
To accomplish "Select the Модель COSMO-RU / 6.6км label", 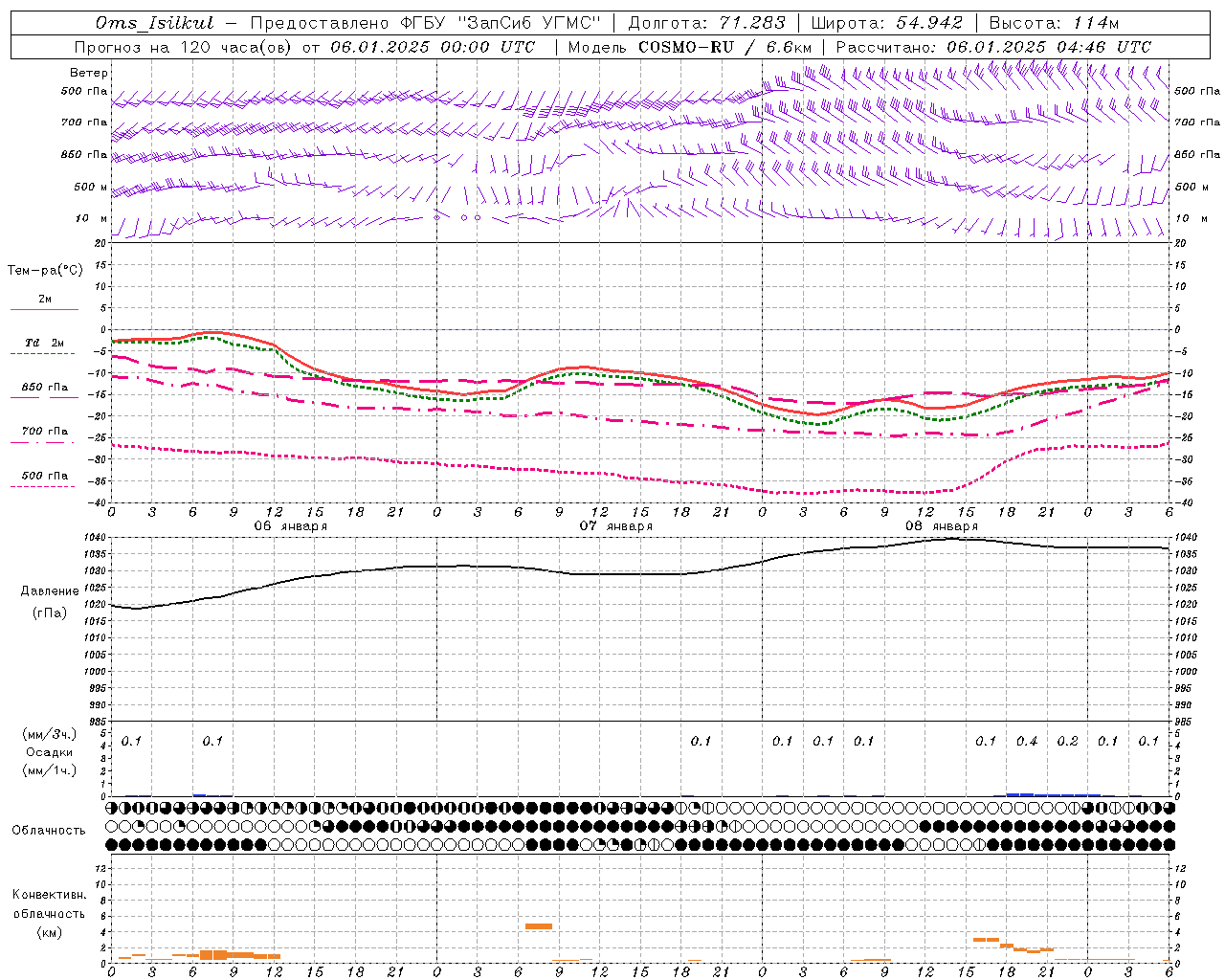I will click(689, 47).
